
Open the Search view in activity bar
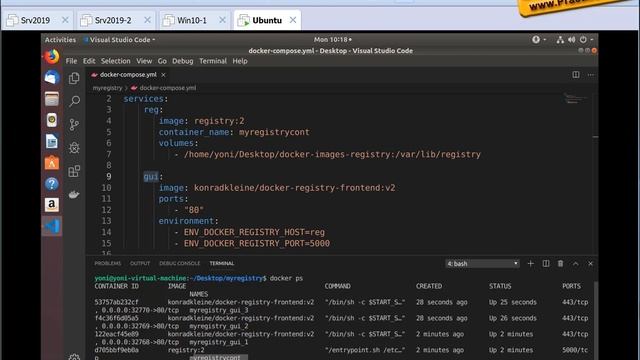click(74, 101)
